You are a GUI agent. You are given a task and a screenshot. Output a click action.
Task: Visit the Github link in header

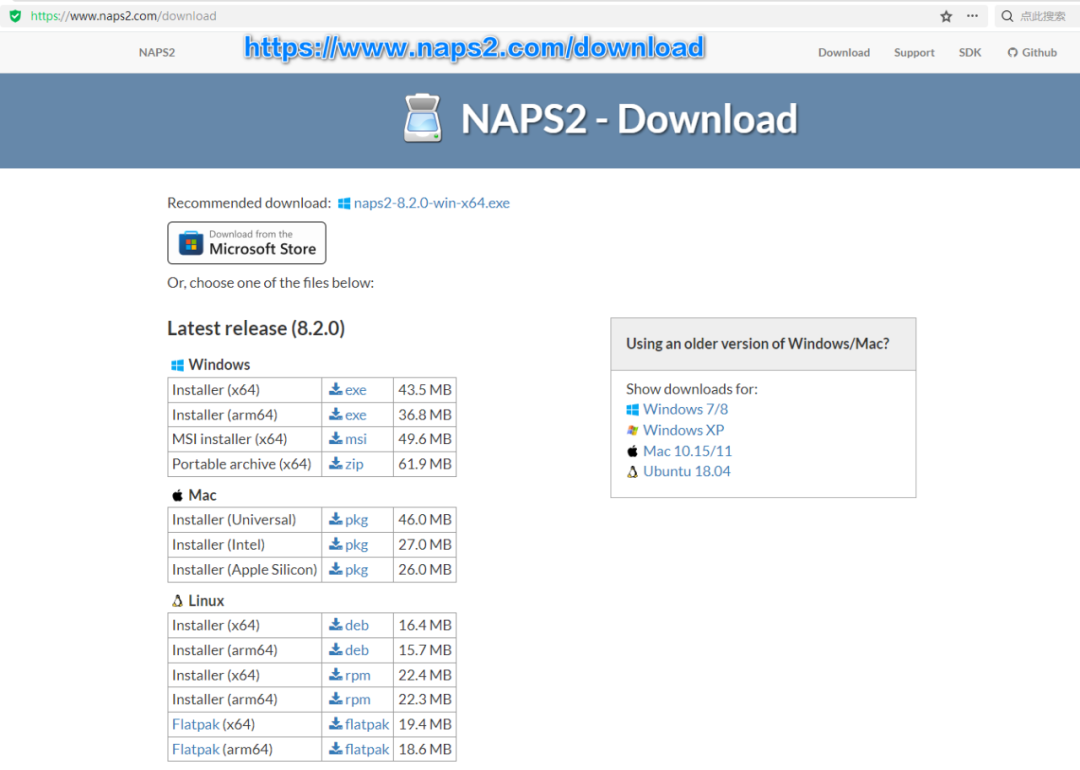click(x=1032, y=52)
